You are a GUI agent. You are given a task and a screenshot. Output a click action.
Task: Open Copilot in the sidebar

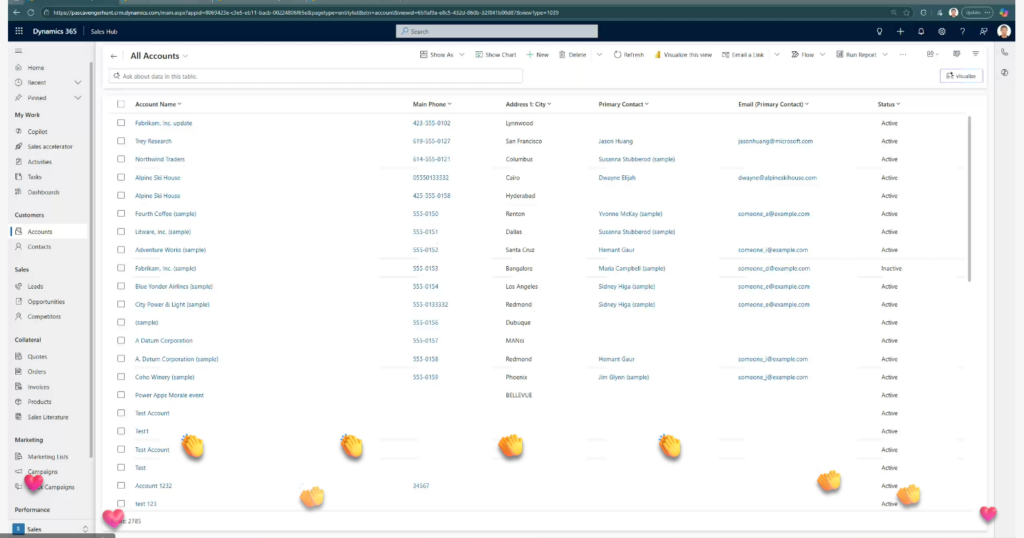(37, 131)
